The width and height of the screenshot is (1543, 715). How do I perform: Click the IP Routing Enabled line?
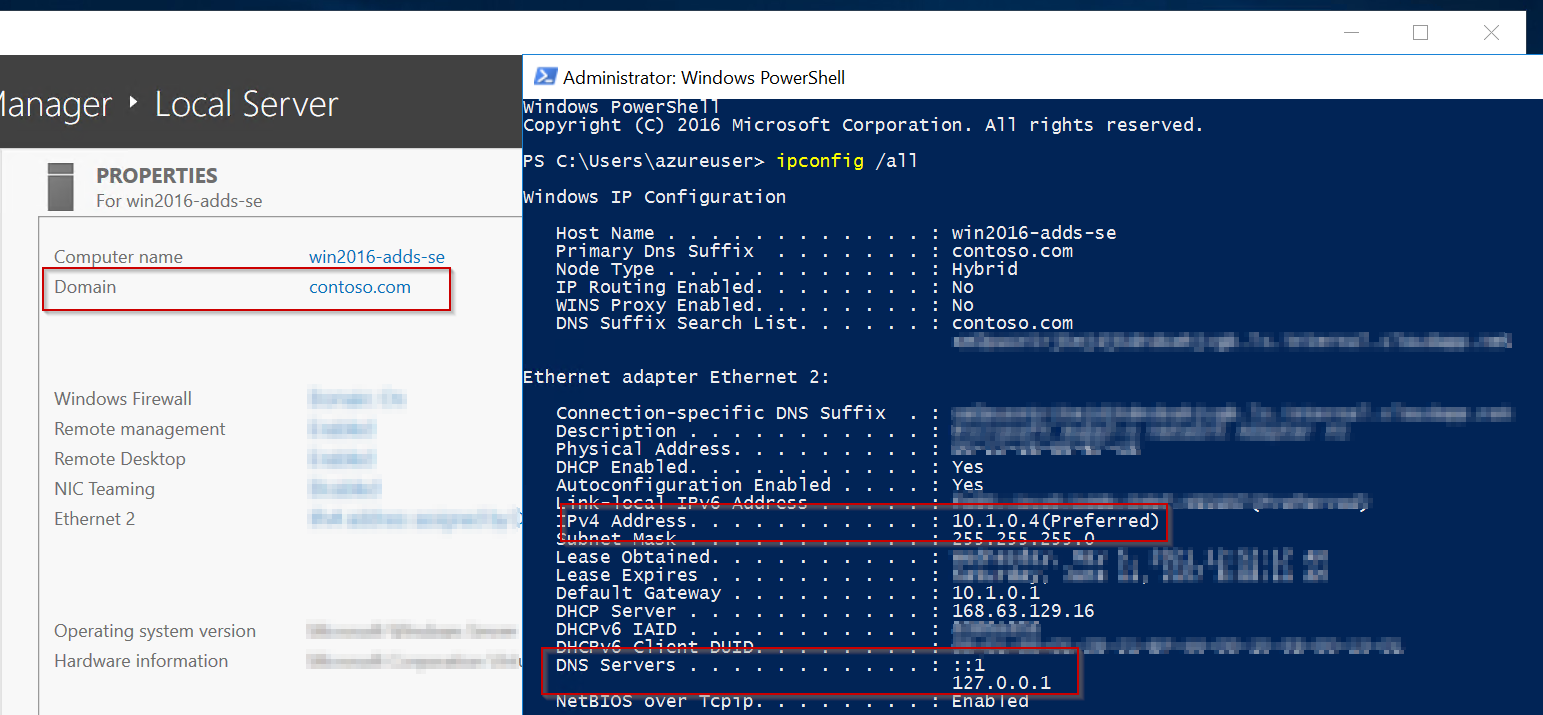(x=765, y=287)
